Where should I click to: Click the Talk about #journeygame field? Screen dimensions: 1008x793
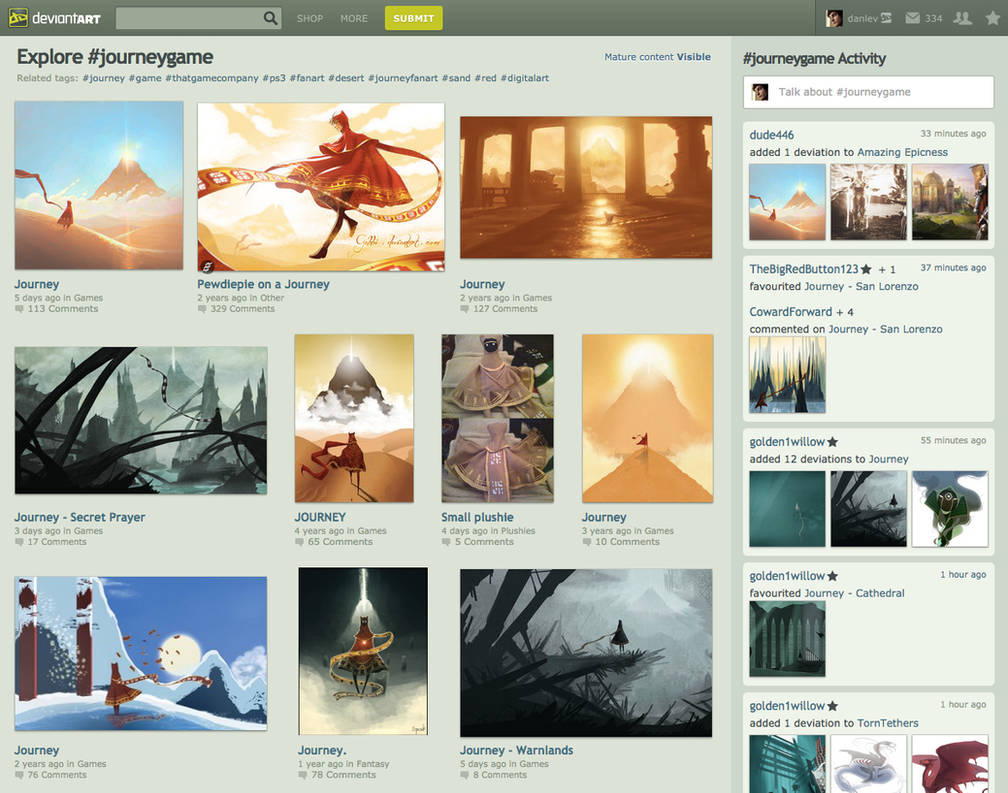click(x=868, y=92)
